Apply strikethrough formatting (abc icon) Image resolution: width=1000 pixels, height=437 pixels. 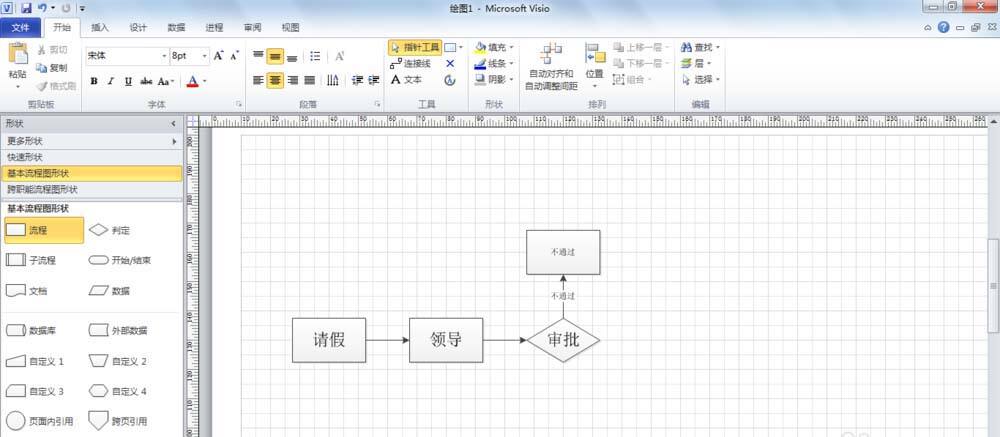click(146, 81)
